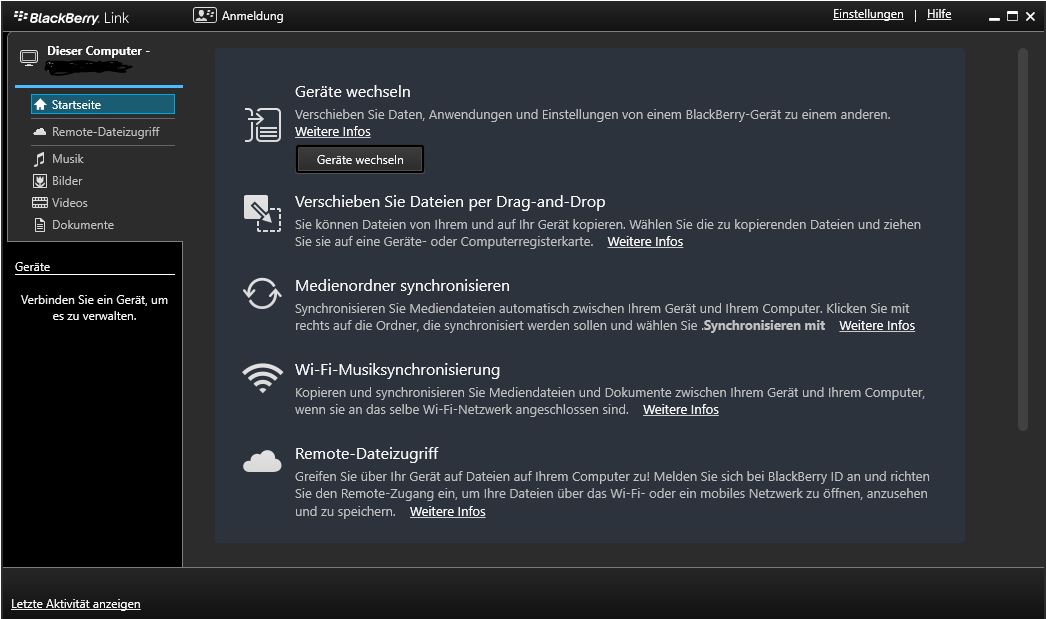Image resolution: width=1046 pixels, height=619 pixels.
Task: Click the device switch icon beside Geräte wechseln
Action: pyautogui.click(x=262, y=125)
